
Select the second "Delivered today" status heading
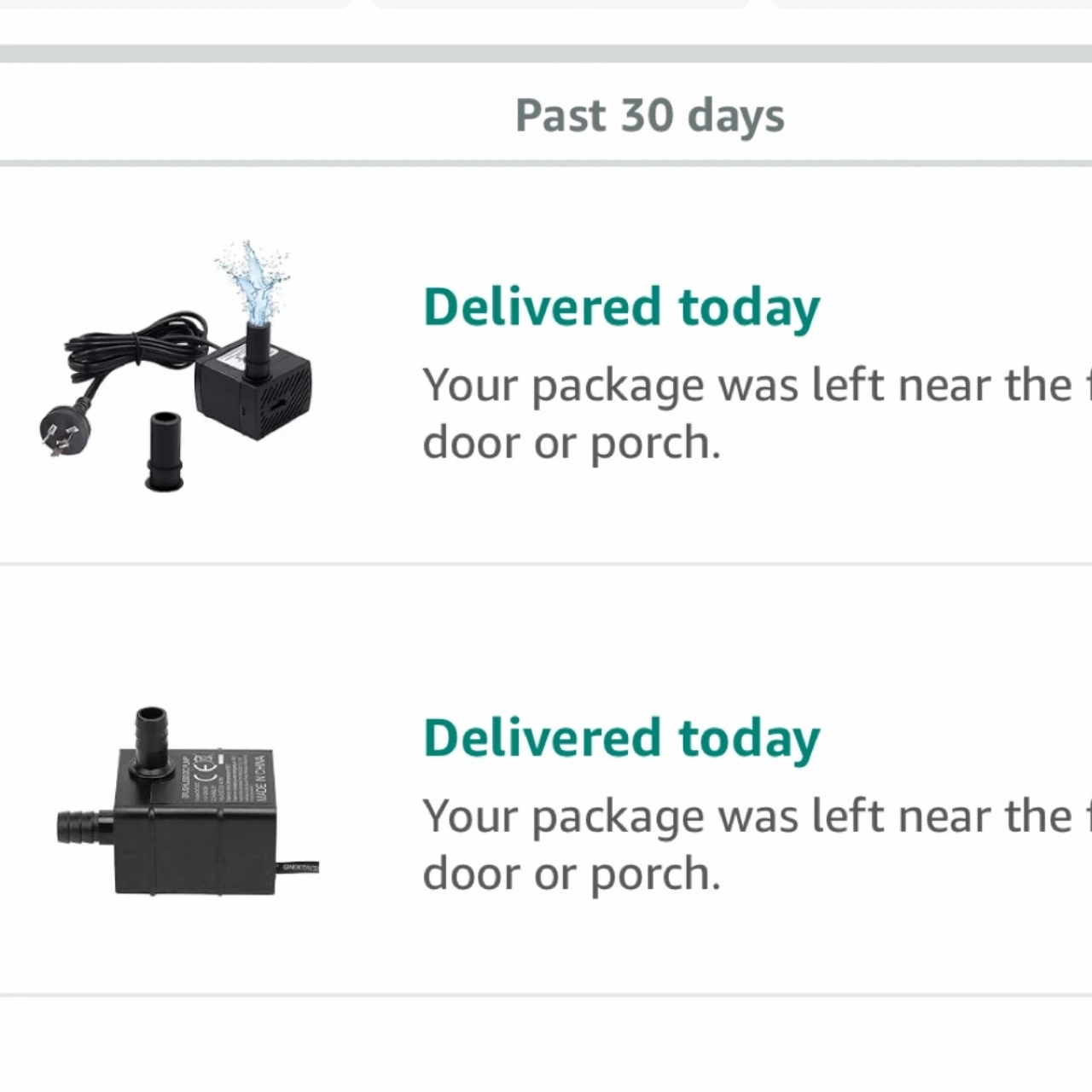(621, 739)
